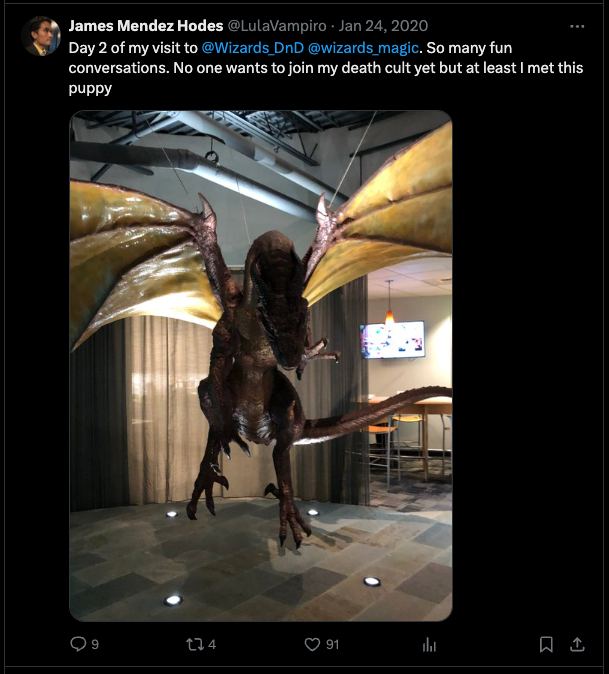The image size is (609, 674).
Task: Click the retweet count showing 4
Action: (211, 645)
